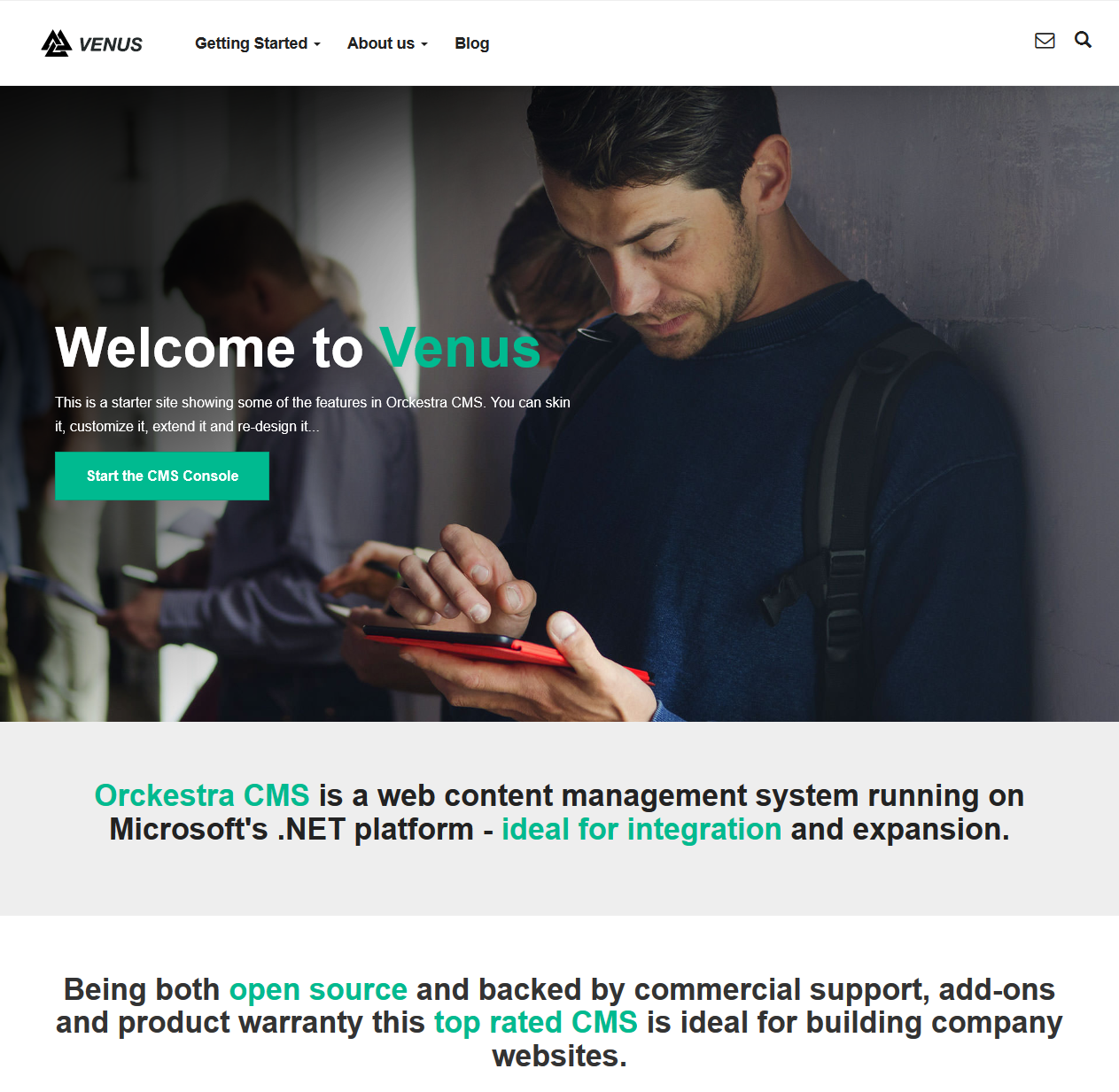
Task: Click the green Venus word in headline
Action: tap(460, 347)
